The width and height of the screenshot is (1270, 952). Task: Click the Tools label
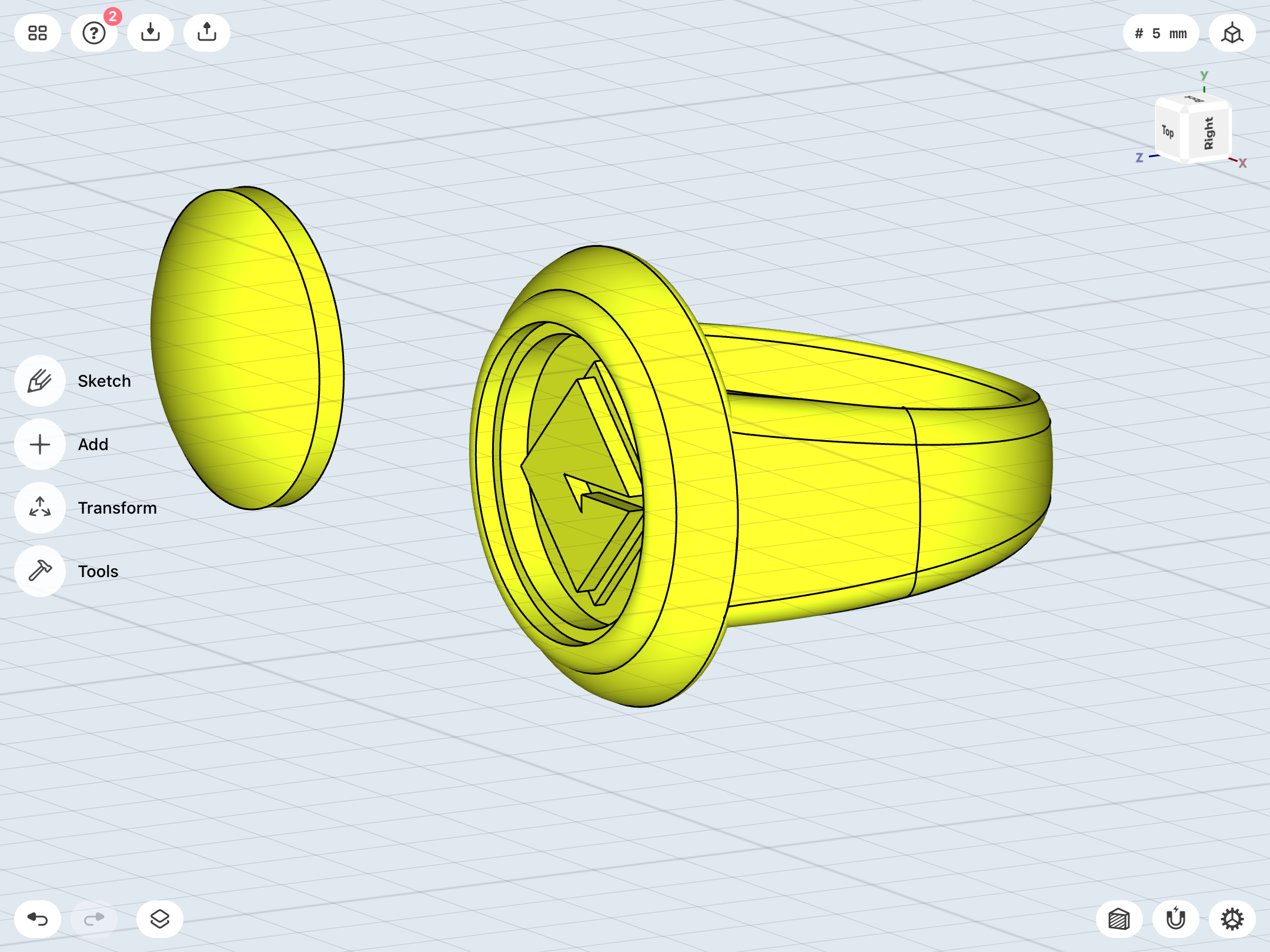[98, 571]
